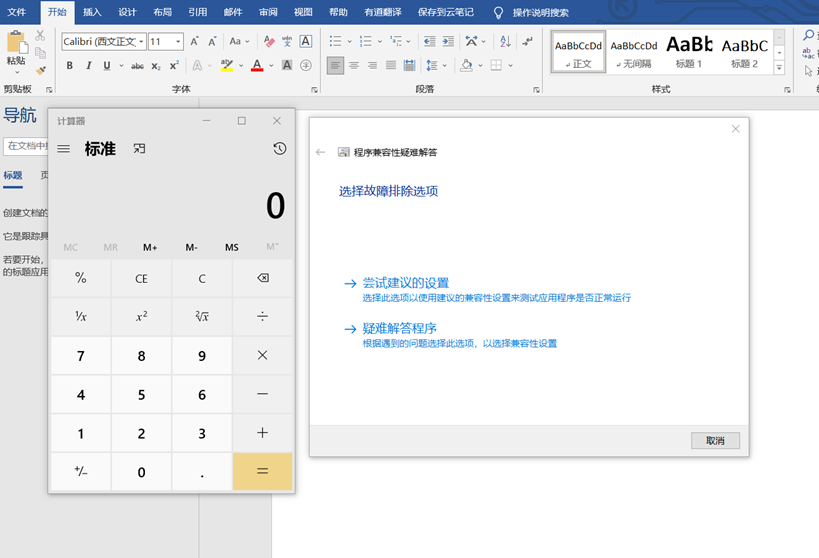Screen dimensions: 819x558
Task: Open the font color dropdown arrow
Action: (x=271, y=66)
